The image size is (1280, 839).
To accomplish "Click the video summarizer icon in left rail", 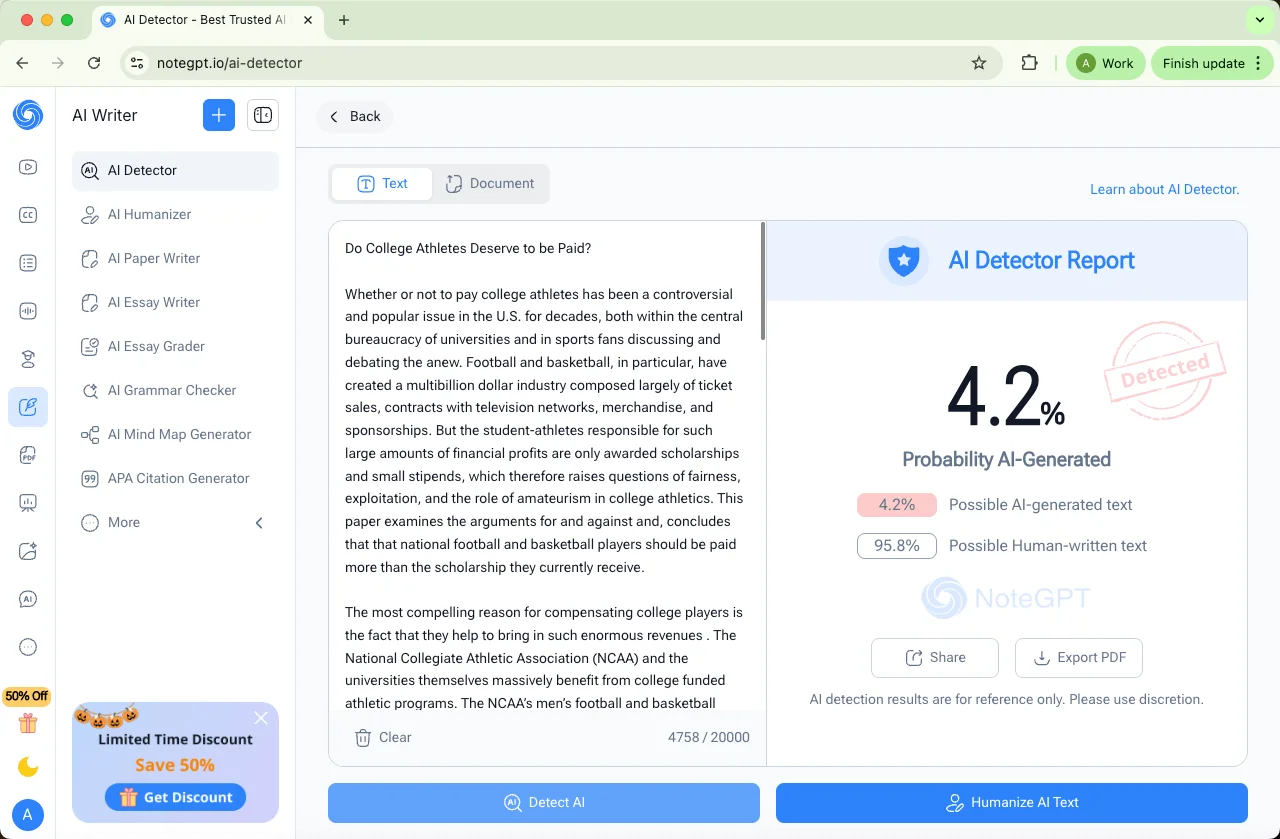I will [28, 167].
